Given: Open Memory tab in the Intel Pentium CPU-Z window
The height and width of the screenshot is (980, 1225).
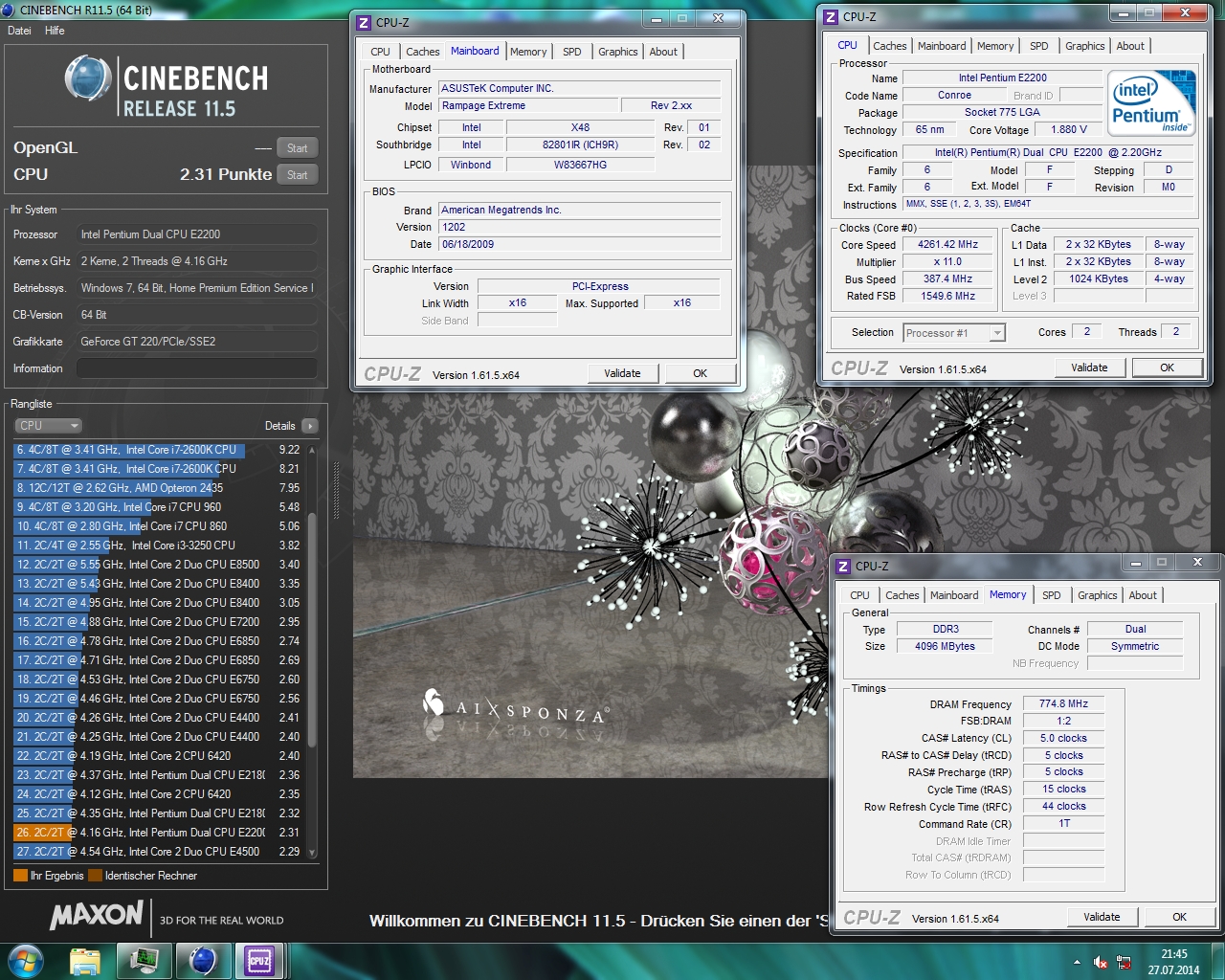Looking at the screenshot, I should pos(995,46).
